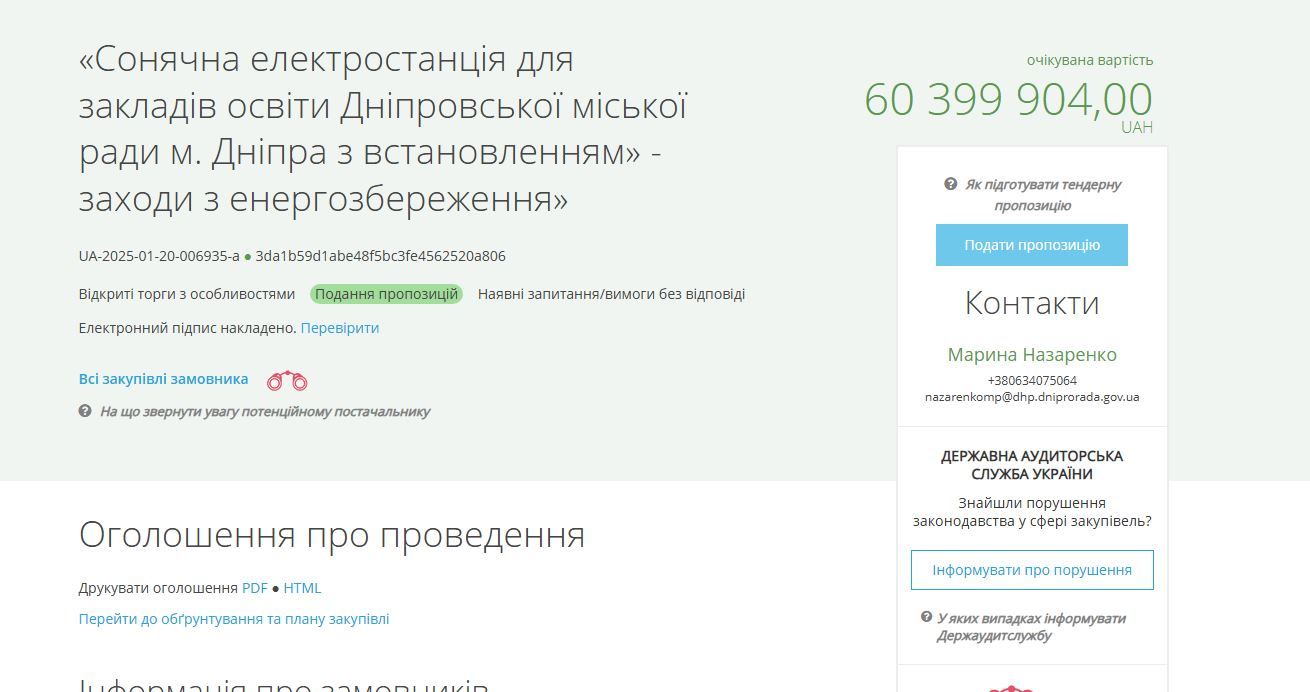Click Наявні запитання/вимоги без відповіді
The width and height of the screenshot is (1310, 692).
[609, 293]
